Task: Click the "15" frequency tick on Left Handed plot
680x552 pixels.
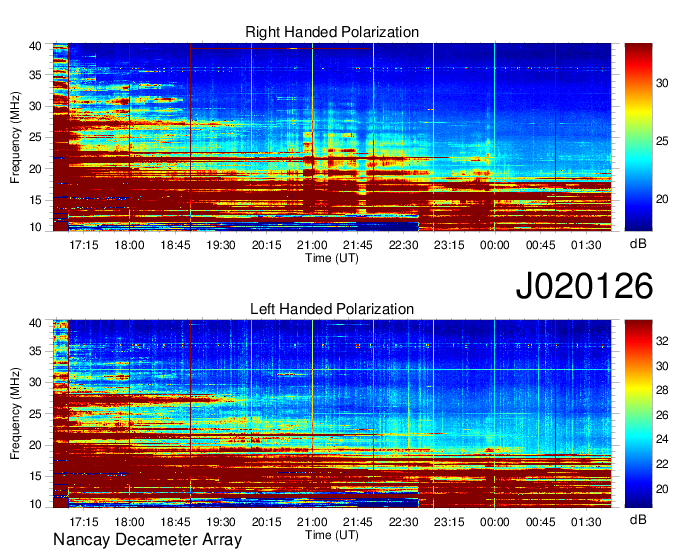Action: 35,476
